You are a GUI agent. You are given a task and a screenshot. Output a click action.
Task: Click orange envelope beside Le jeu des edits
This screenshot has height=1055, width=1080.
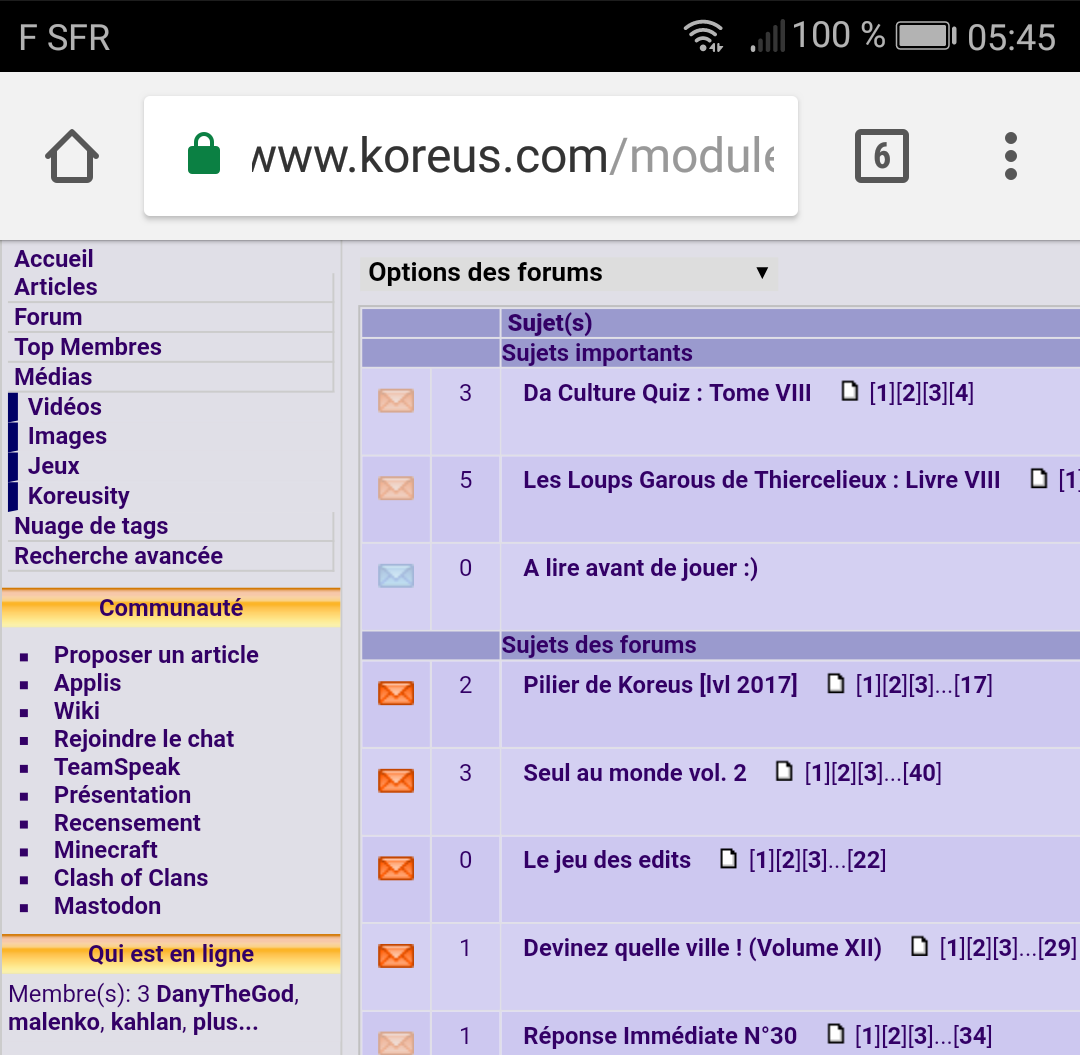pyautogui.click(x=396, y=867)
